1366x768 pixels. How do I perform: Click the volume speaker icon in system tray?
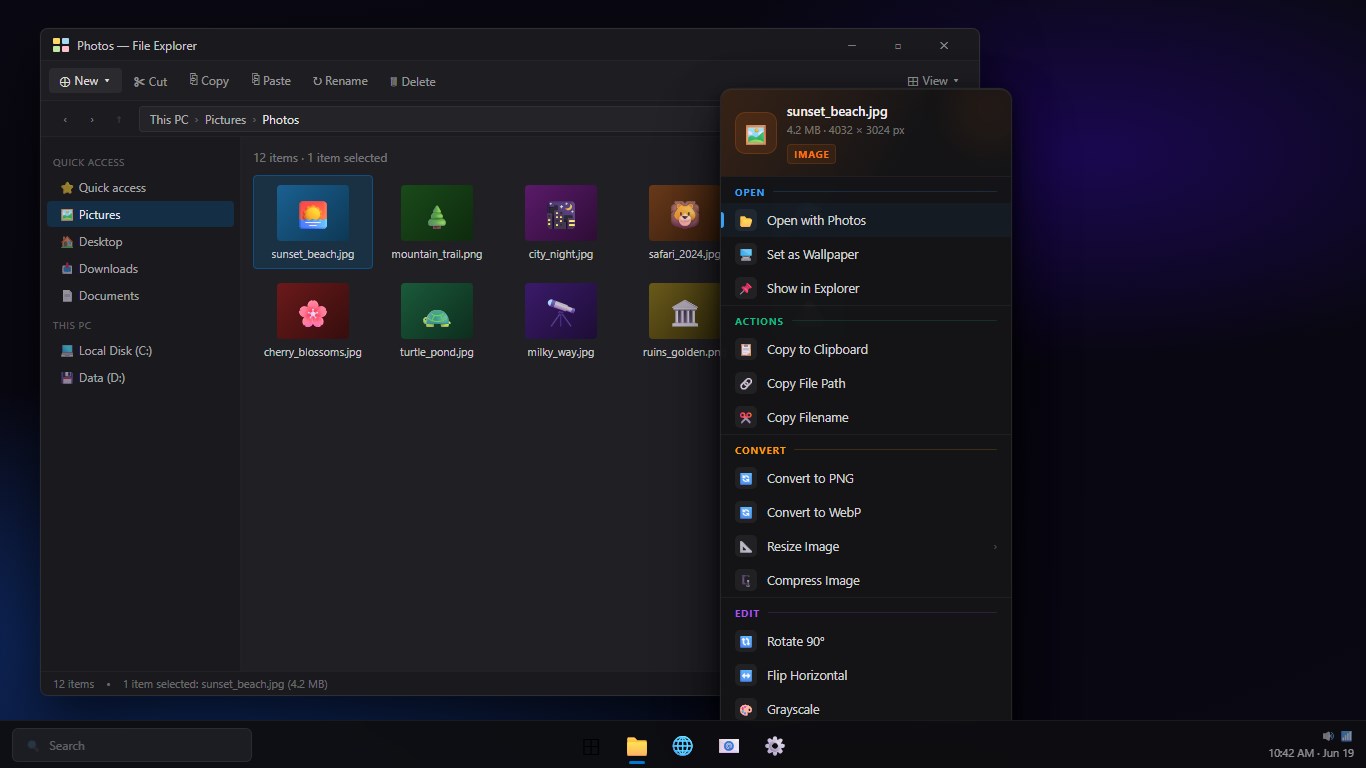click(x=1328, y=736)
